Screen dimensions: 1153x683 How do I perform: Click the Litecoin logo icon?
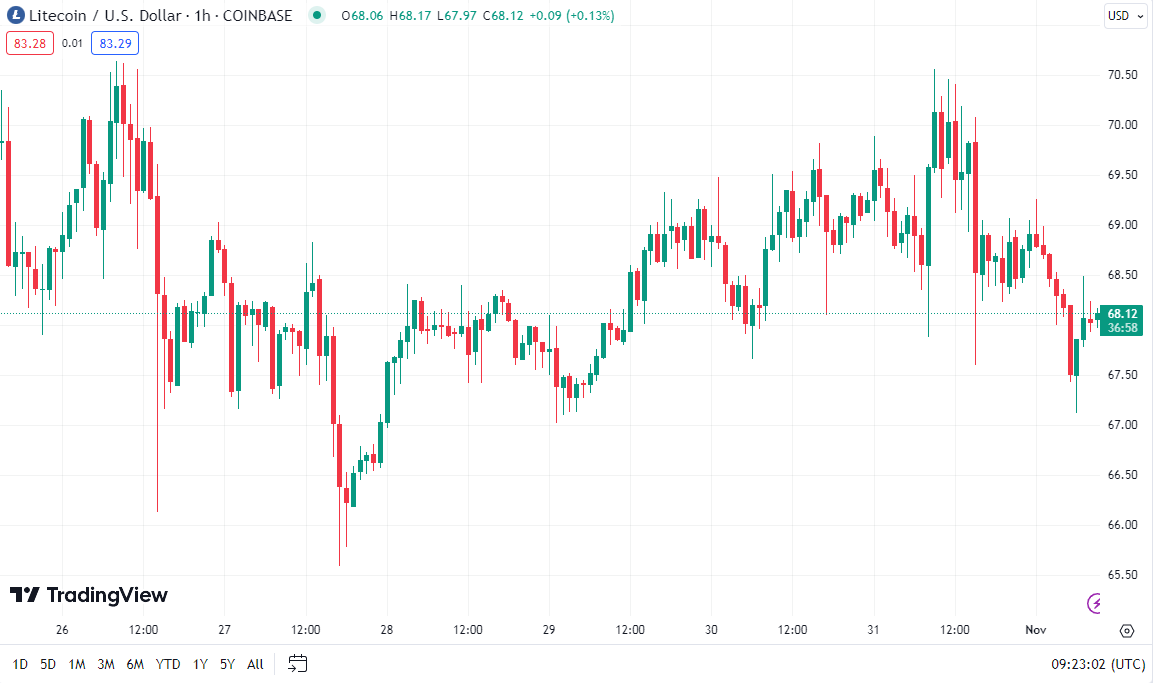point(16,15)
